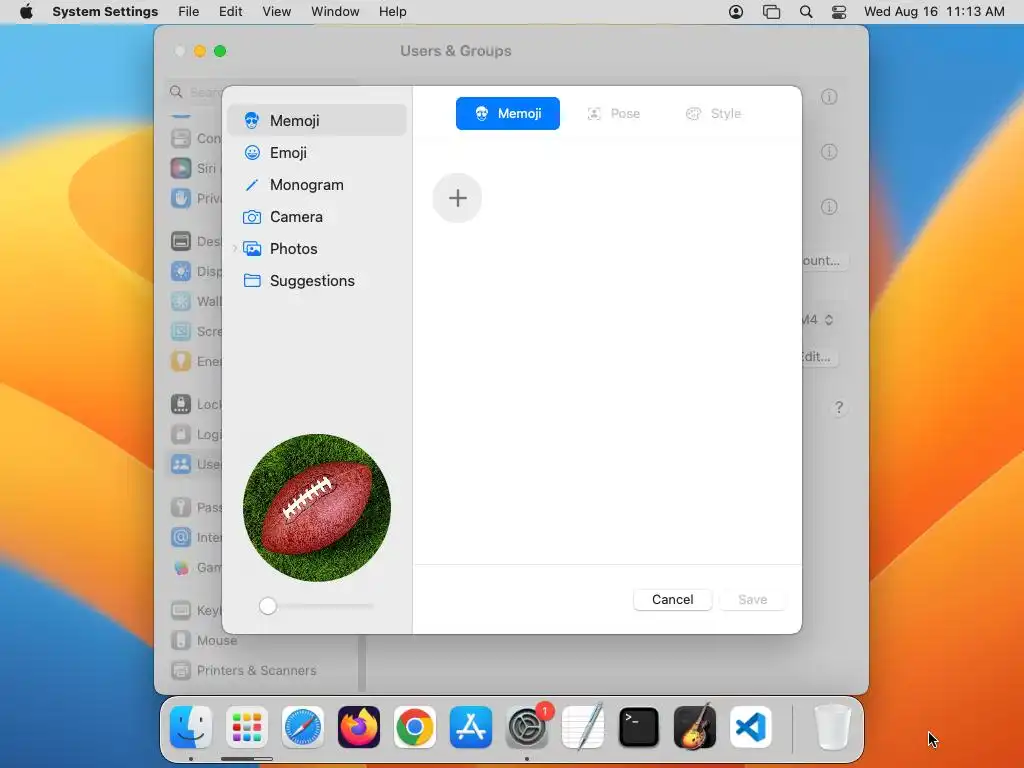Adjust the picture zoom slider knob

(x=267, y=605)
